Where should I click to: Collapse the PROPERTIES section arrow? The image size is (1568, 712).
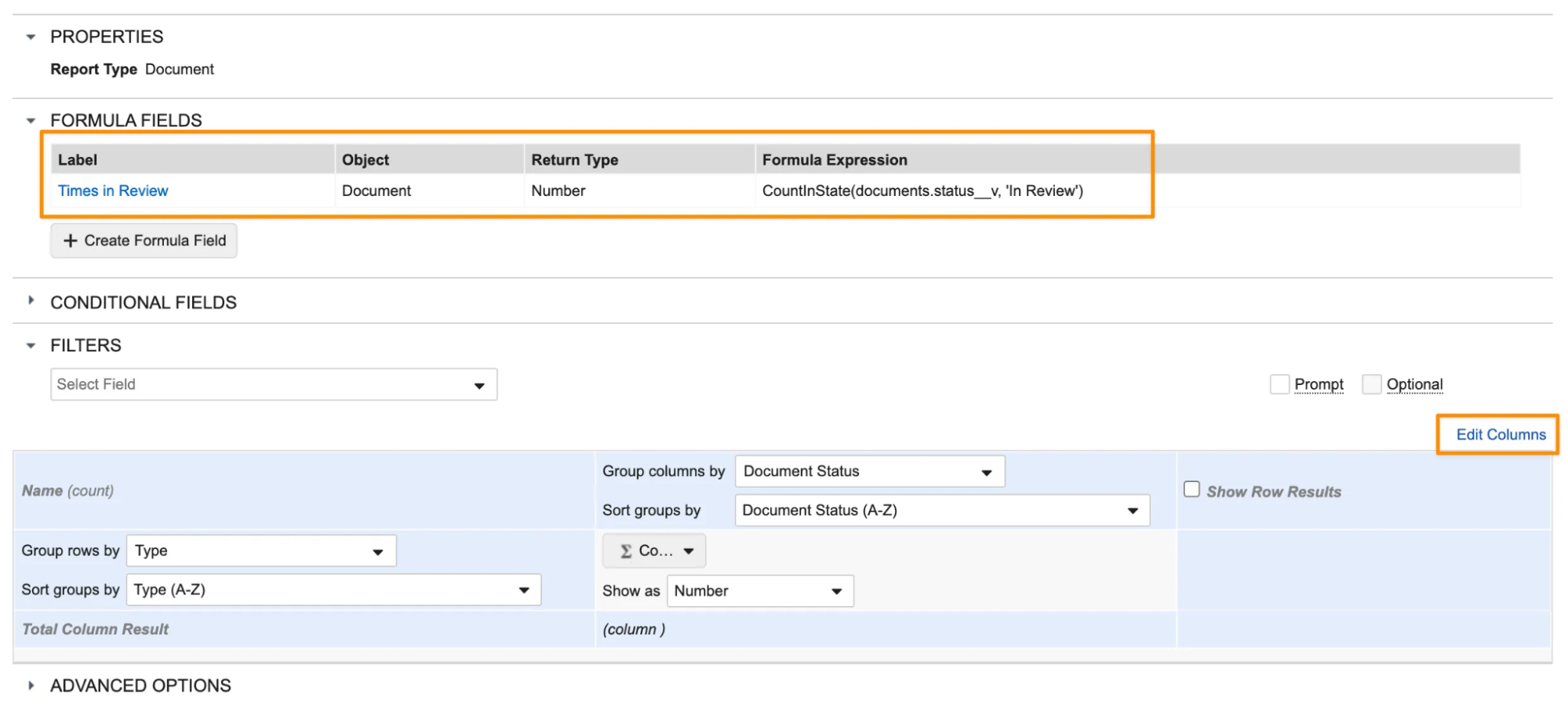click(x=31, y=37)
